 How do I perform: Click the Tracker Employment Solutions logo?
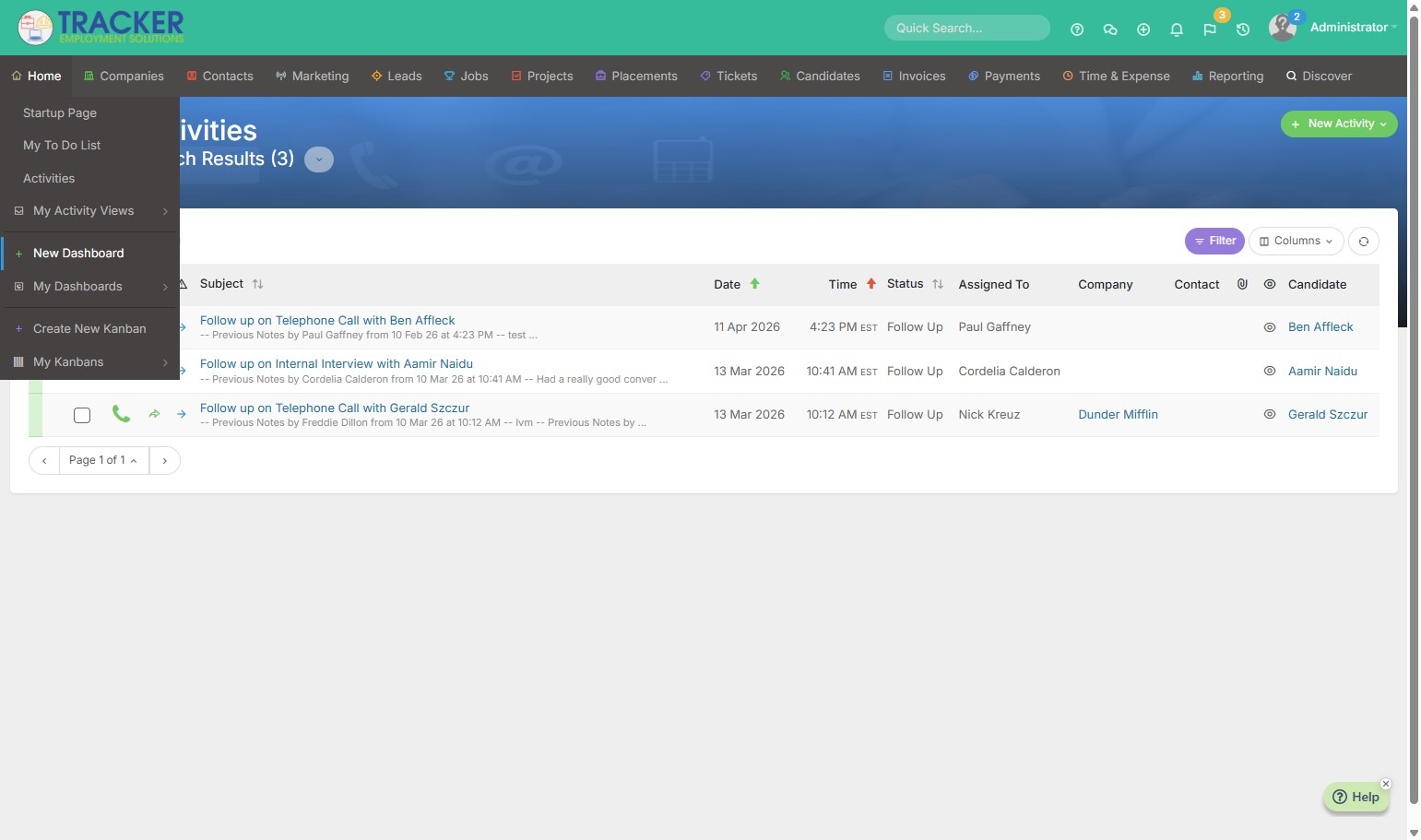(101, 28)
